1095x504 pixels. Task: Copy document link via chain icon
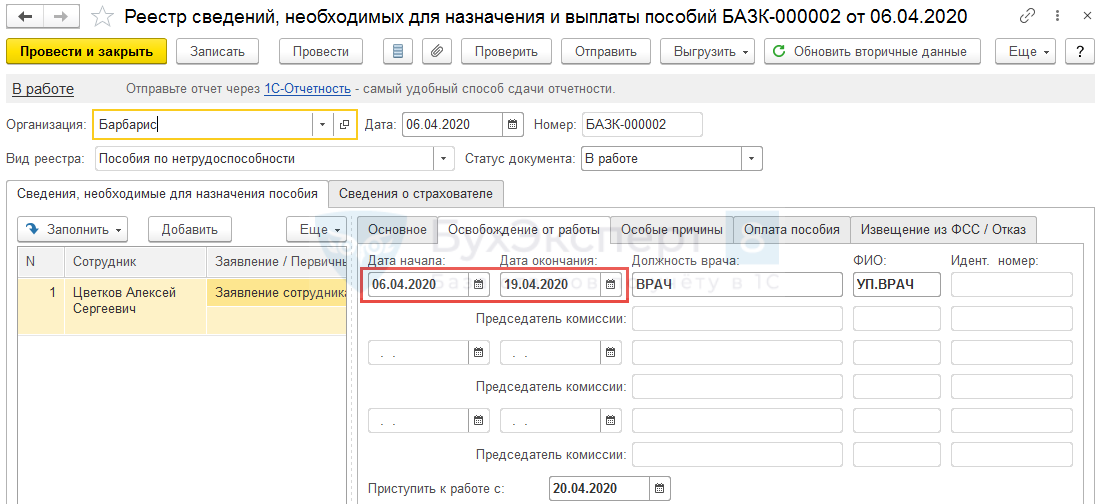click(x=1027, y=17)
